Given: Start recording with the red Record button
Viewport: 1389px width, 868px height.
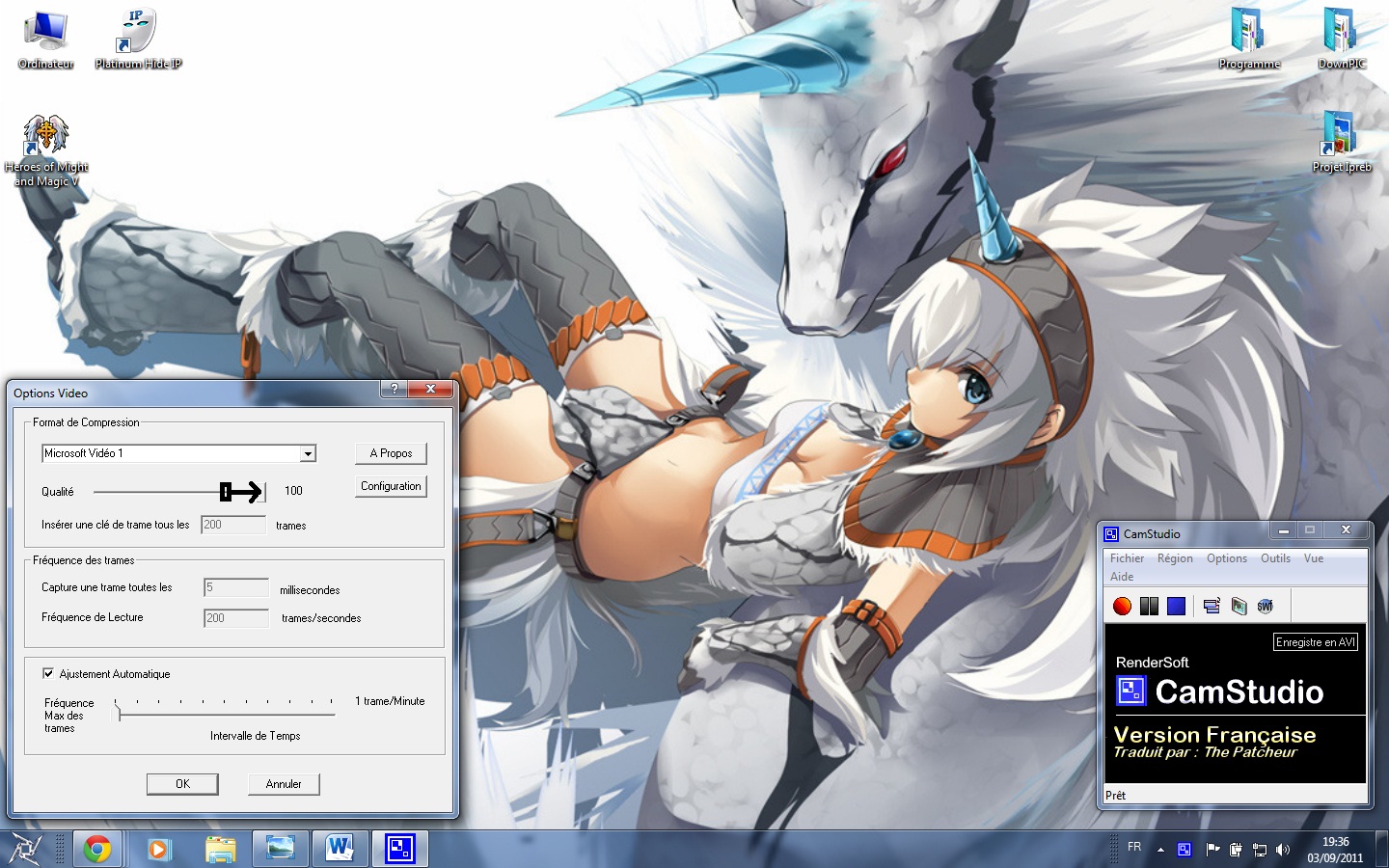Looking at the screenshot, I should coord(1122,606).
